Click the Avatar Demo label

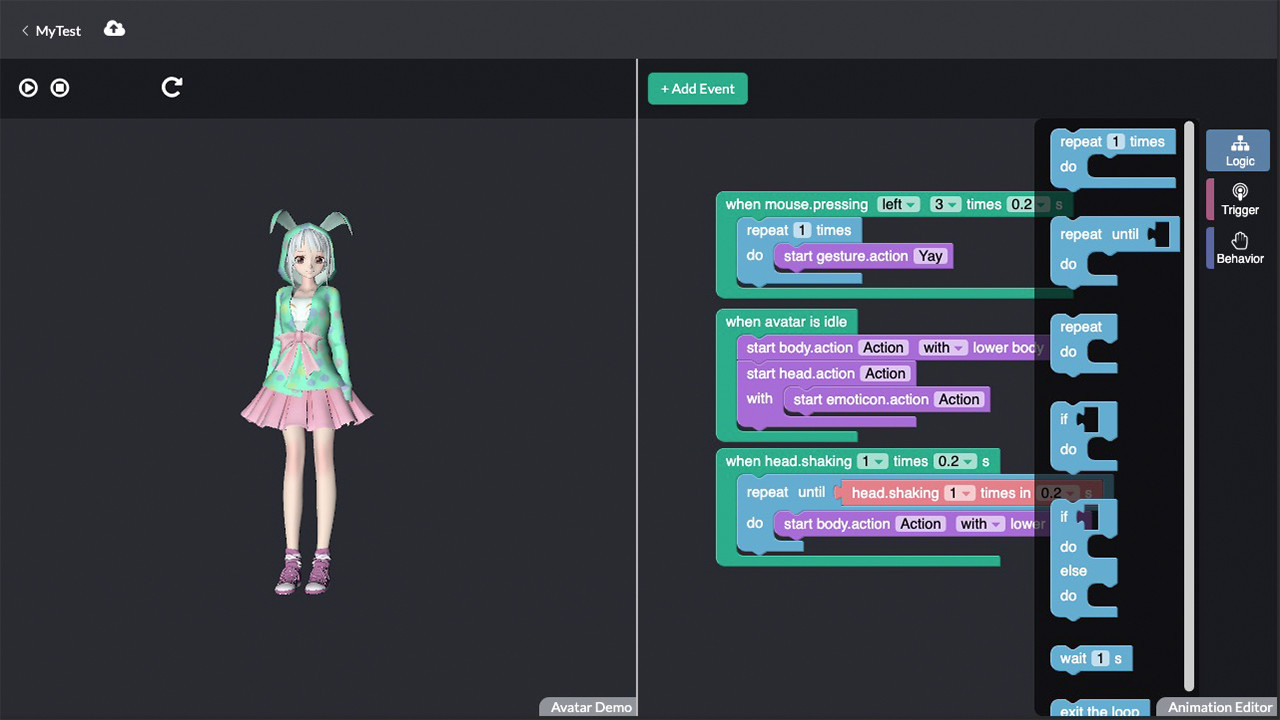click(588, 707)
